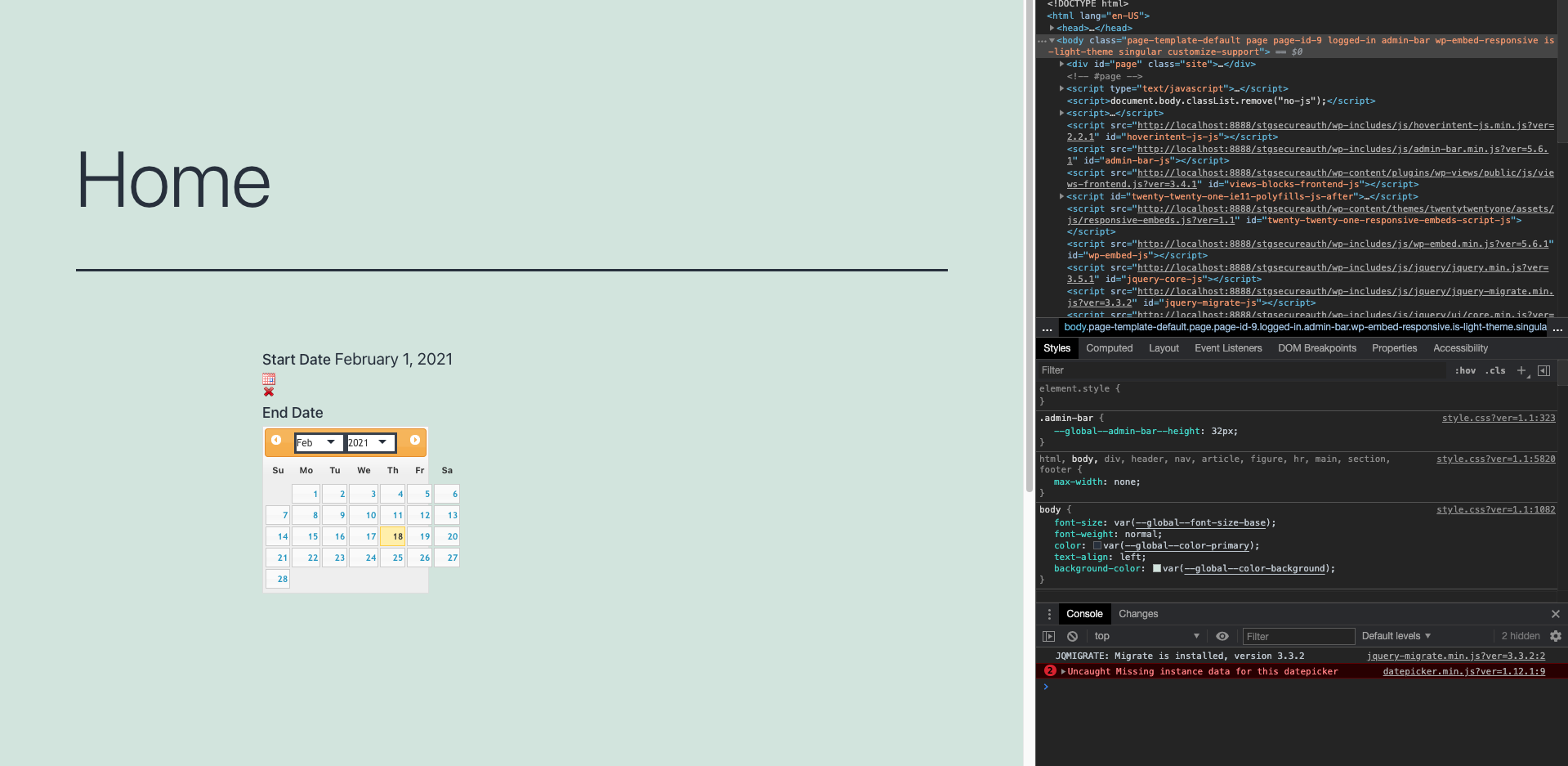Choose day 14 in the calendar
1568x766 pixels.
(x=278, y=536)
